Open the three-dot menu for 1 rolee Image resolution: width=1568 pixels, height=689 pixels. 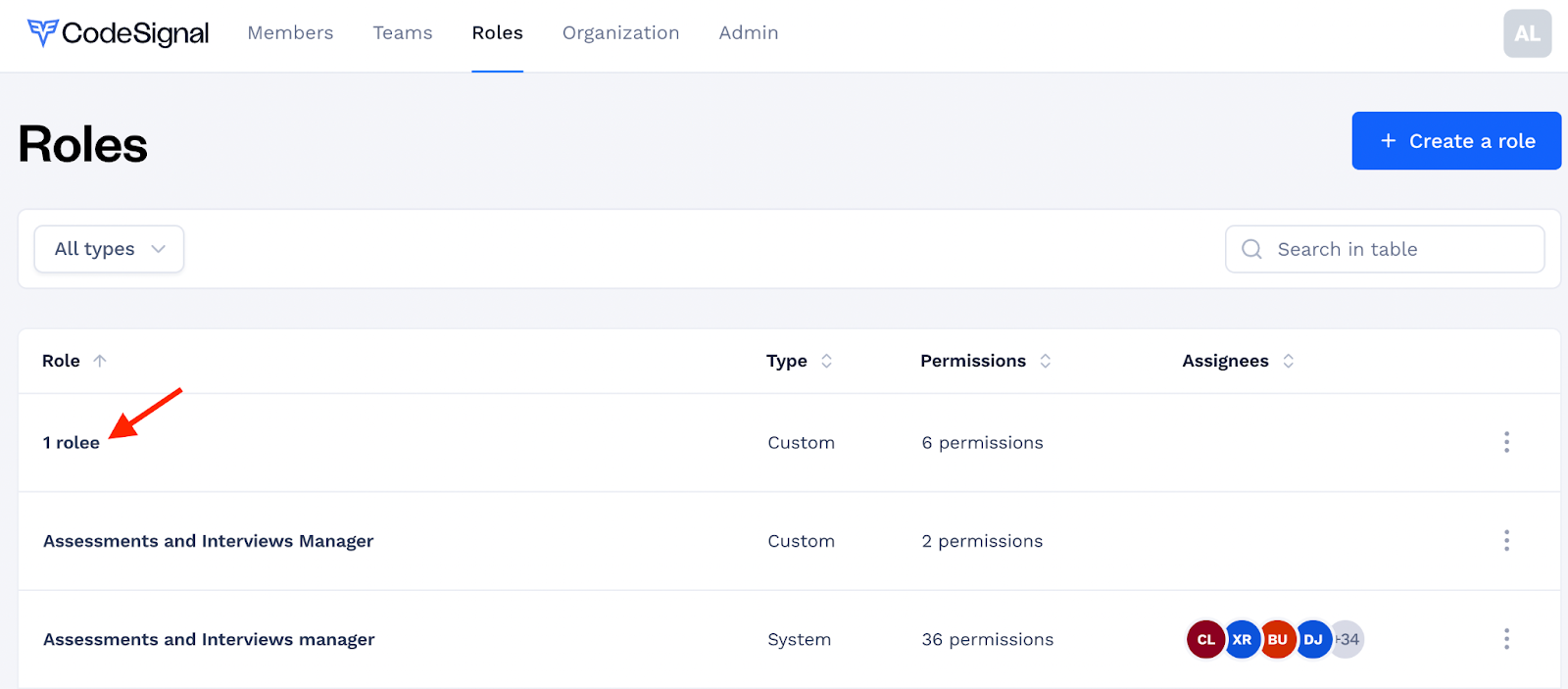point(1506,442)
